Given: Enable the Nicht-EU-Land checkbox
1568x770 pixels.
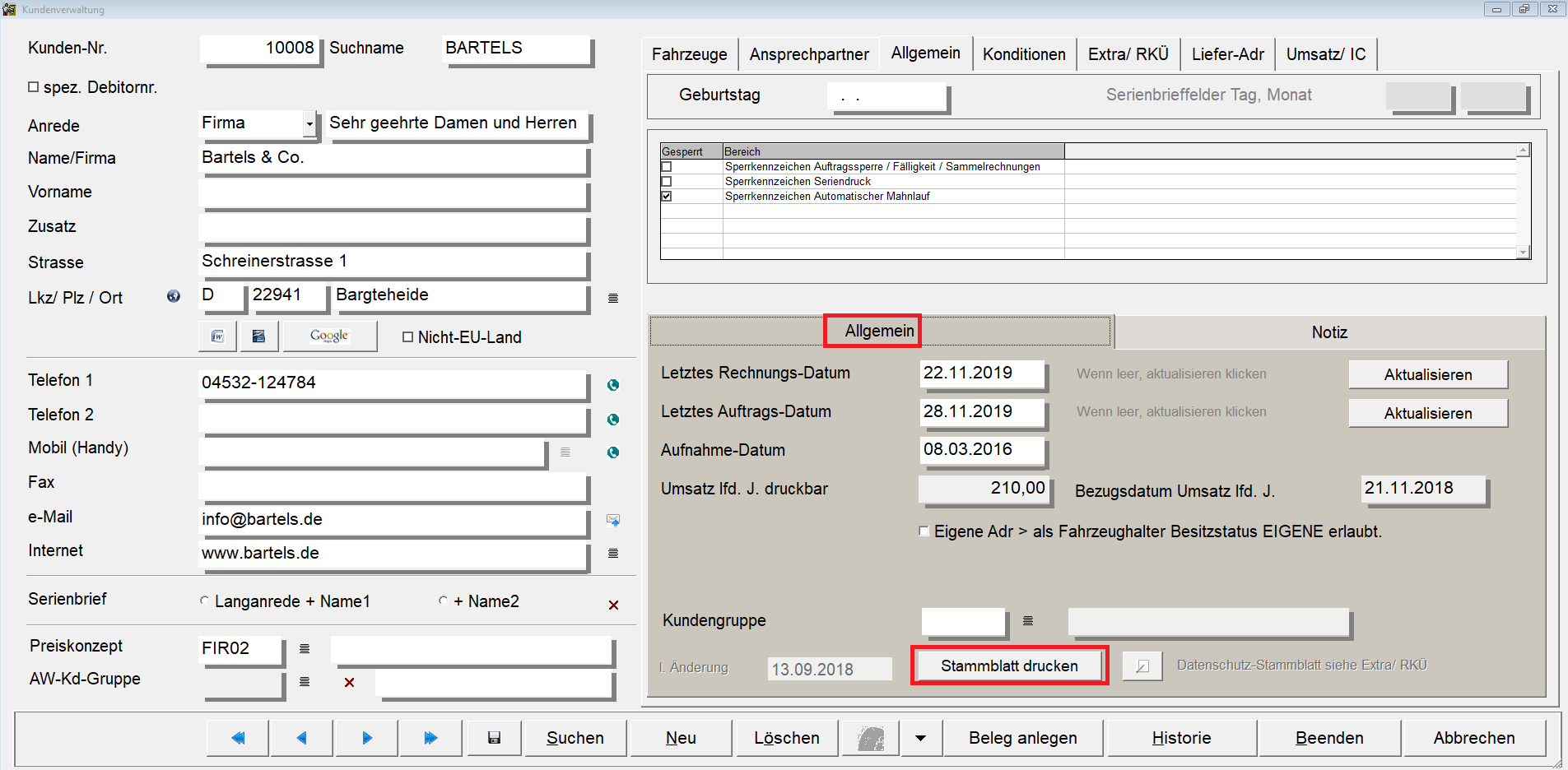Looking at the screenshot, I should (x=407, y=336).
